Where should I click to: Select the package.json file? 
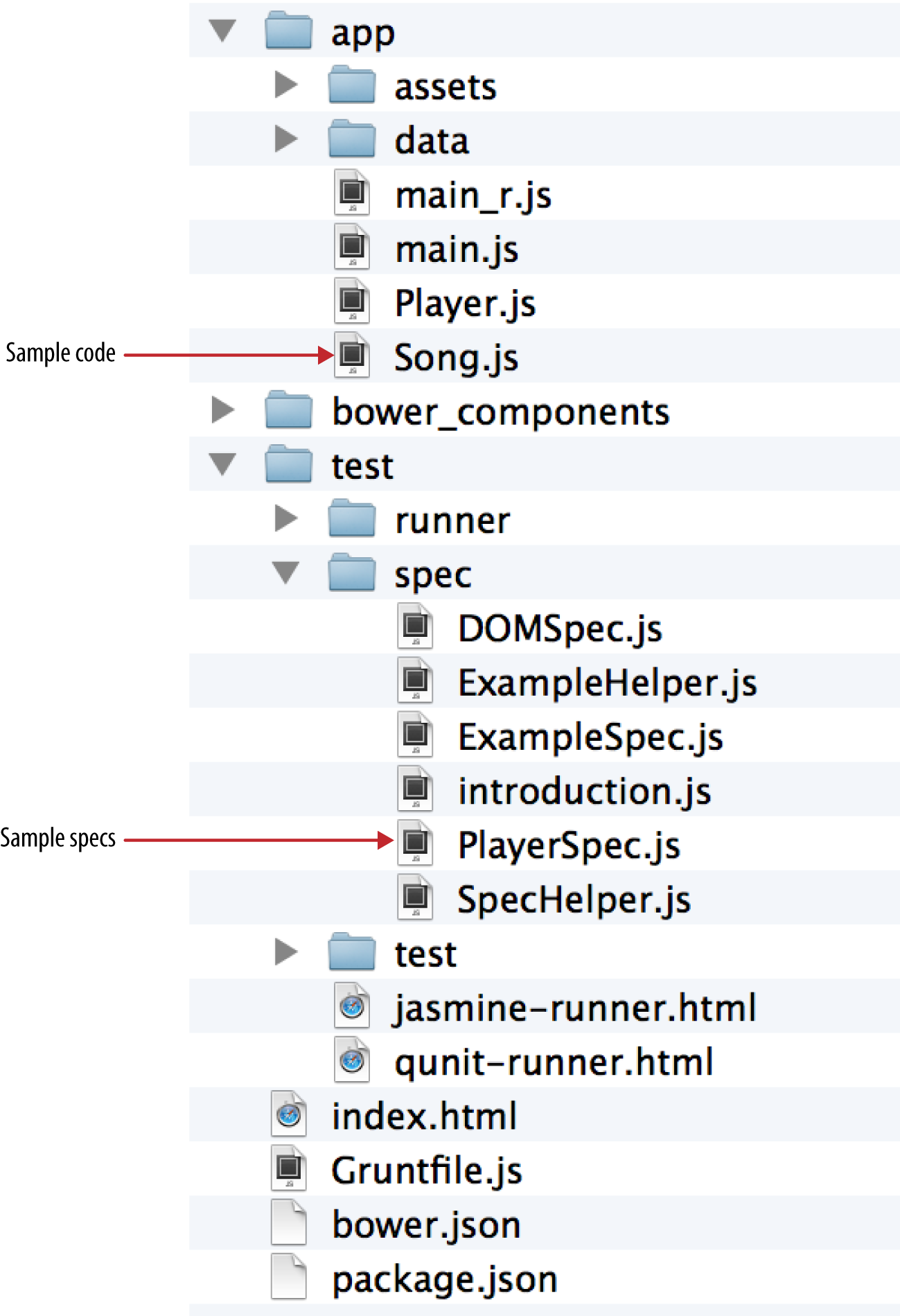coord(444,1279)
